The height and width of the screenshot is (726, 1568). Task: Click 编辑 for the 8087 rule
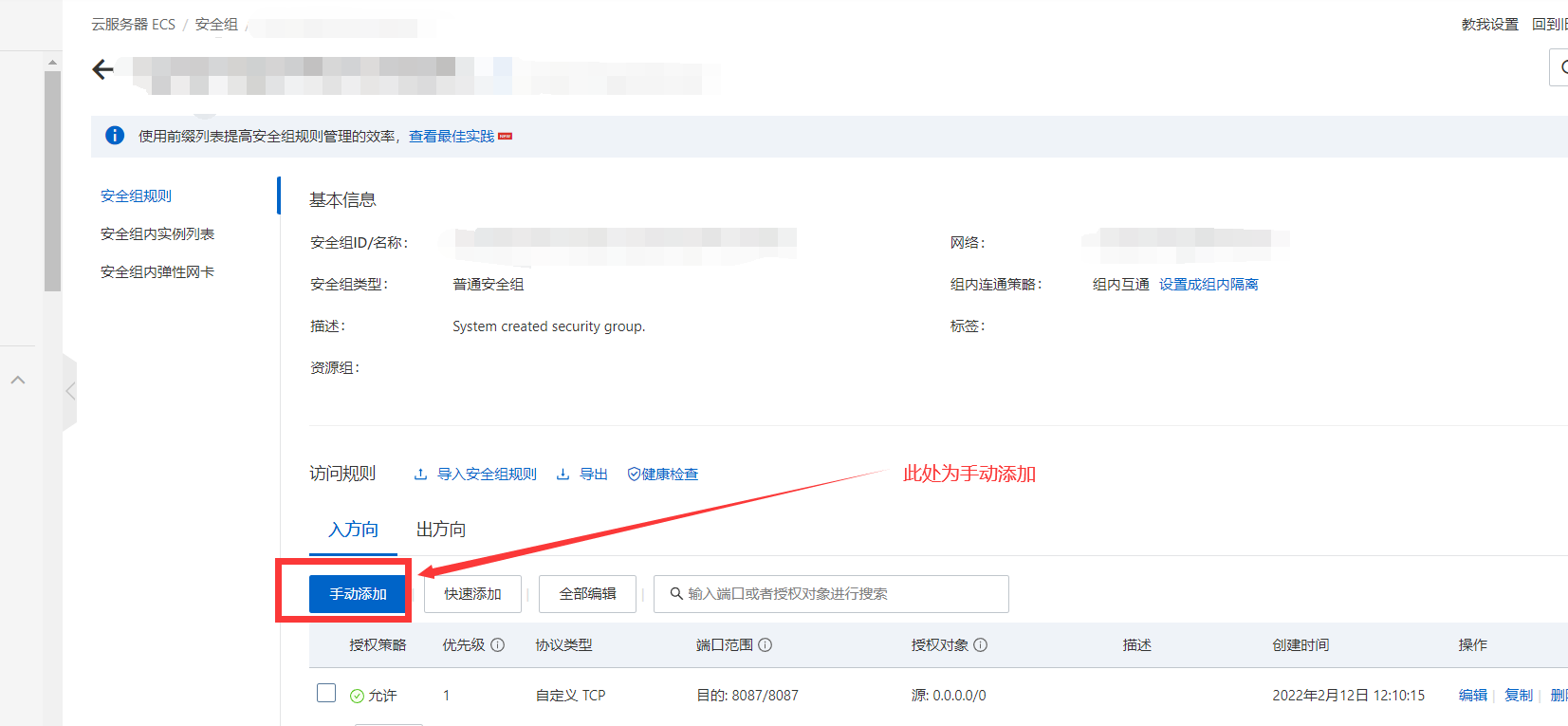(x=1473, y=696)
